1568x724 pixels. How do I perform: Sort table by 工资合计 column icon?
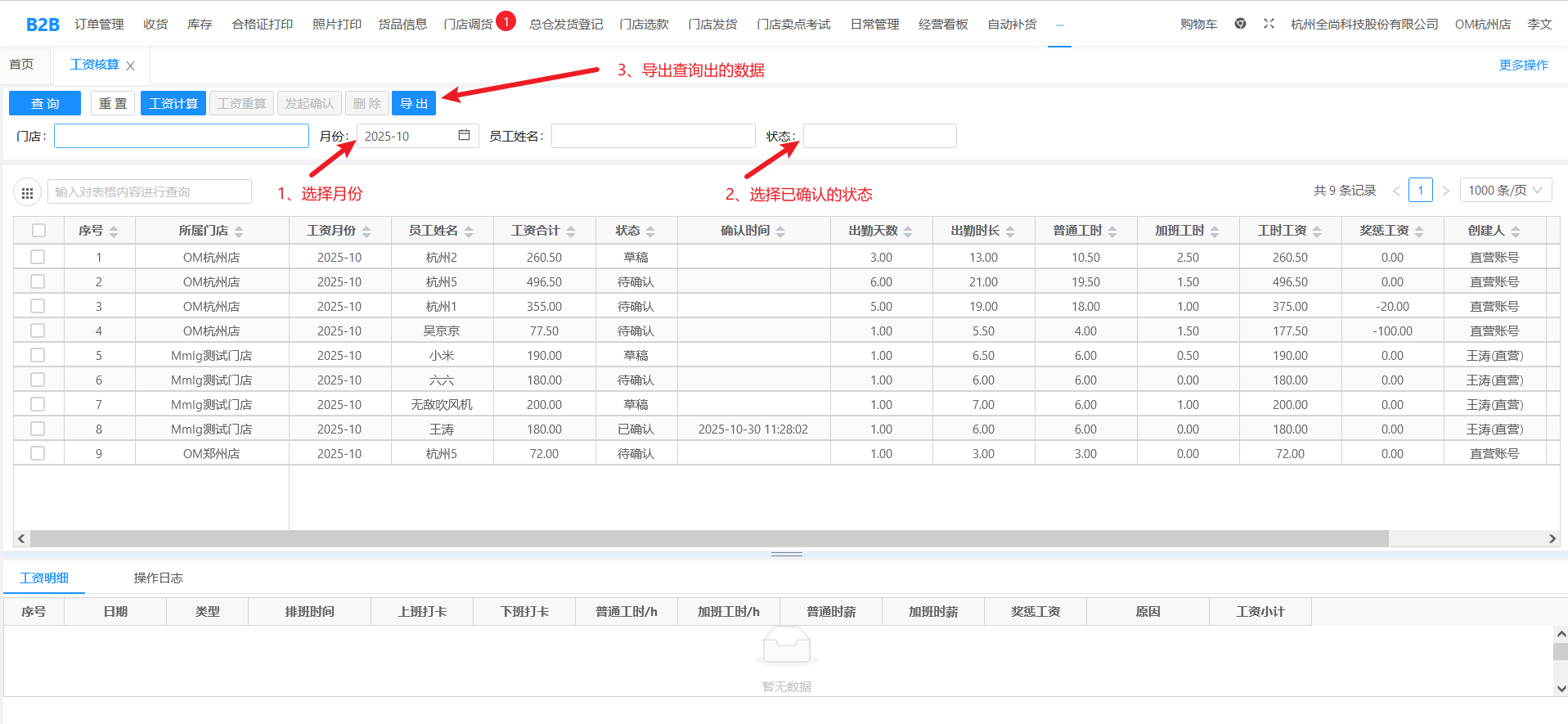point(571,232)
